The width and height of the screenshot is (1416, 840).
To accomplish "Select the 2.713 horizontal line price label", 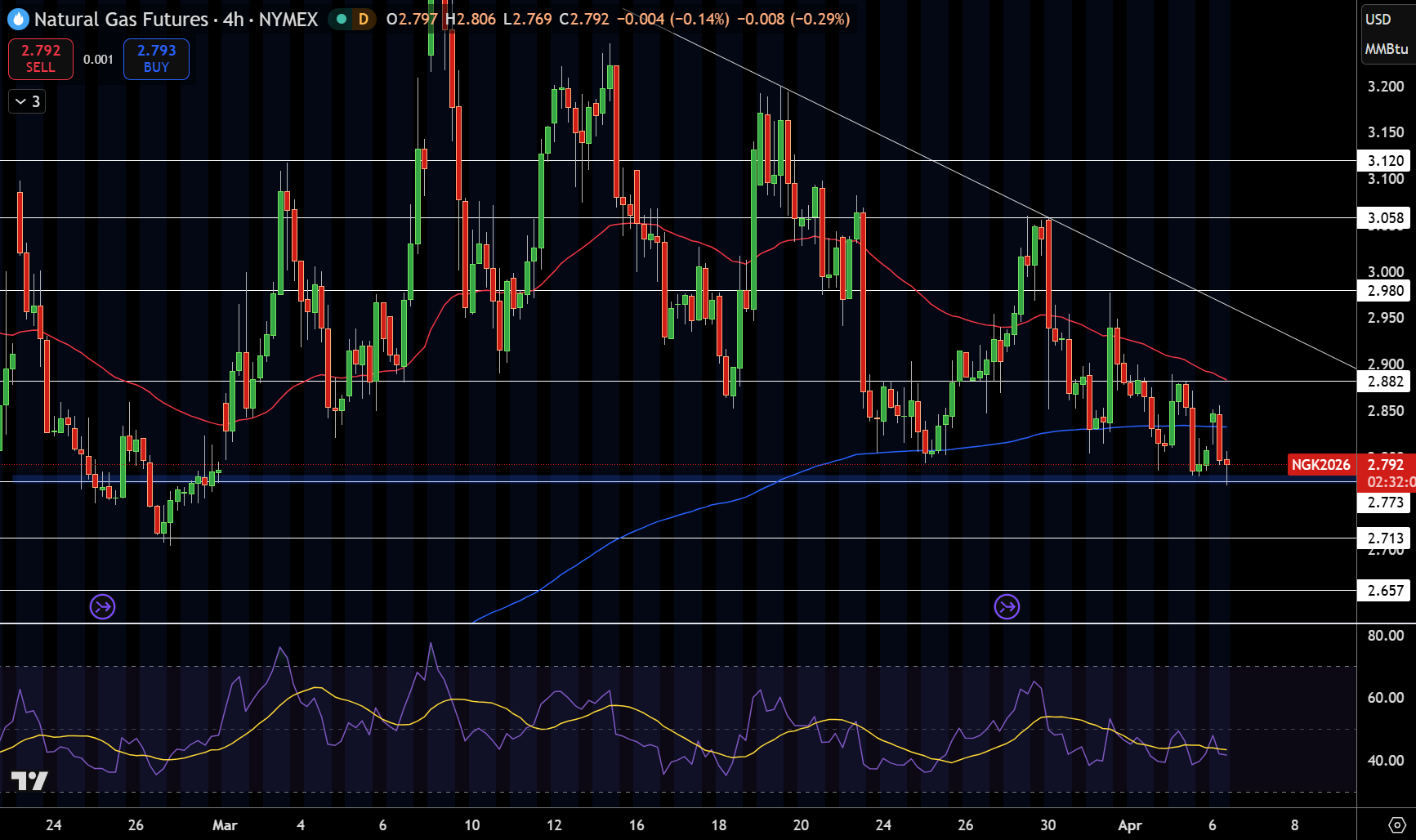I will point(1384,538).
